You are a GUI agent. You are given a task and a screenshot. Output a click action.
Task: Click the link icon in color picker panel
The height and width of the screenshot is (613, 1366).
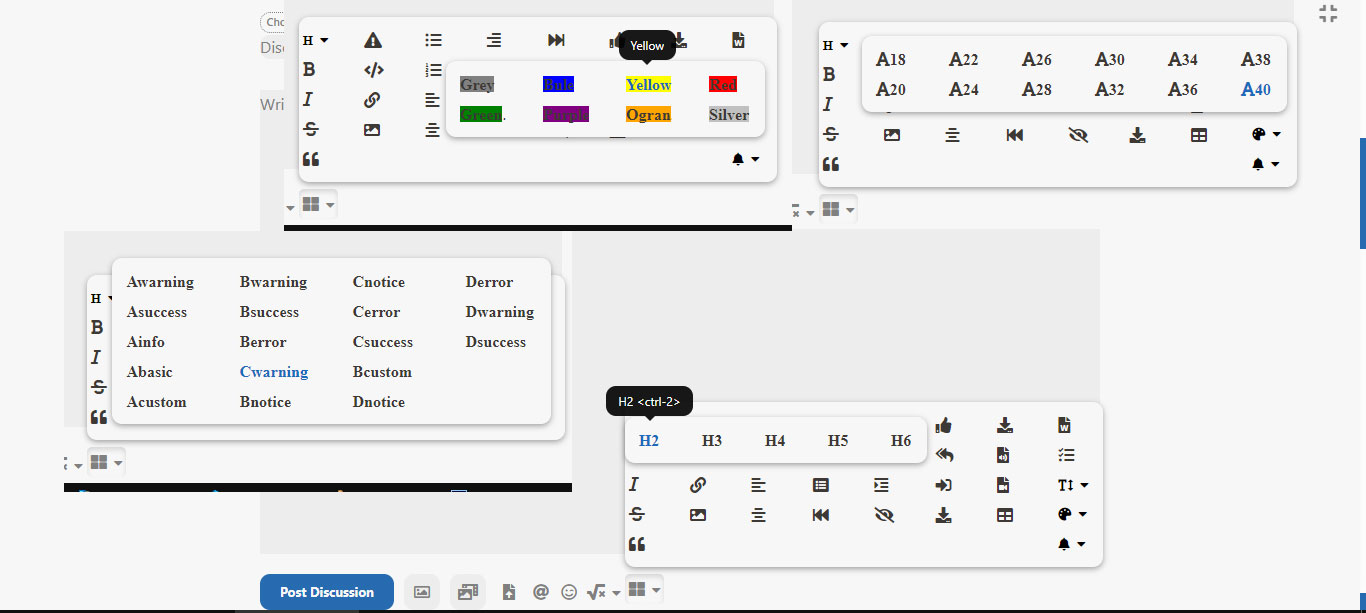[372, 100]
